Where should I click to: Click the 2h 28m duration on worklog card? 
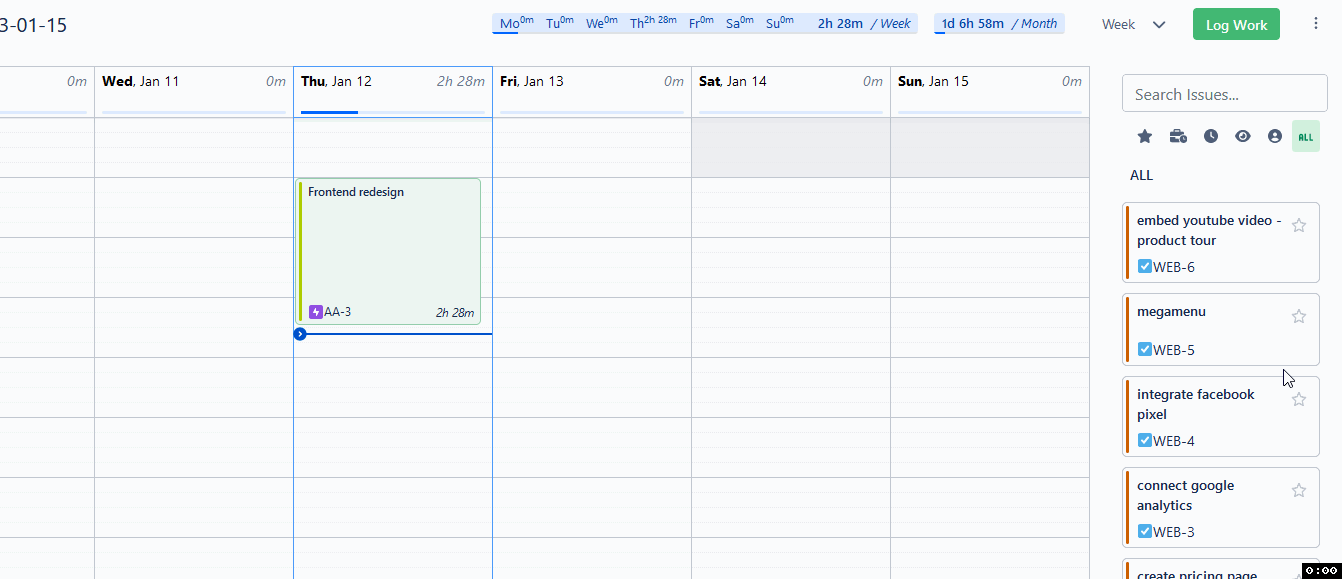click(x=455, y=313)
